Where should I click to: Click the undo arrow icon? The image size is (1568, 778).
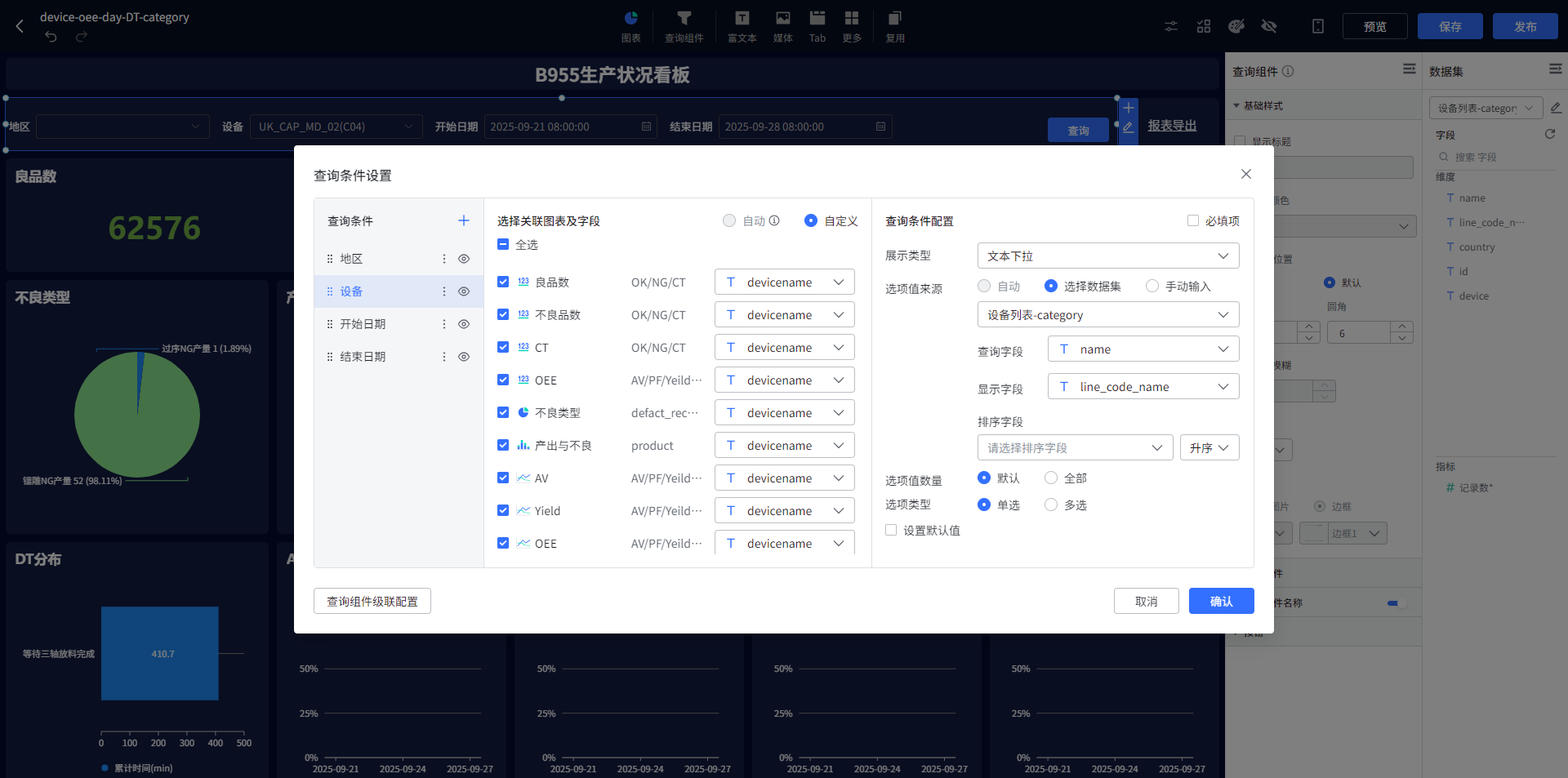tap(51, 37)
